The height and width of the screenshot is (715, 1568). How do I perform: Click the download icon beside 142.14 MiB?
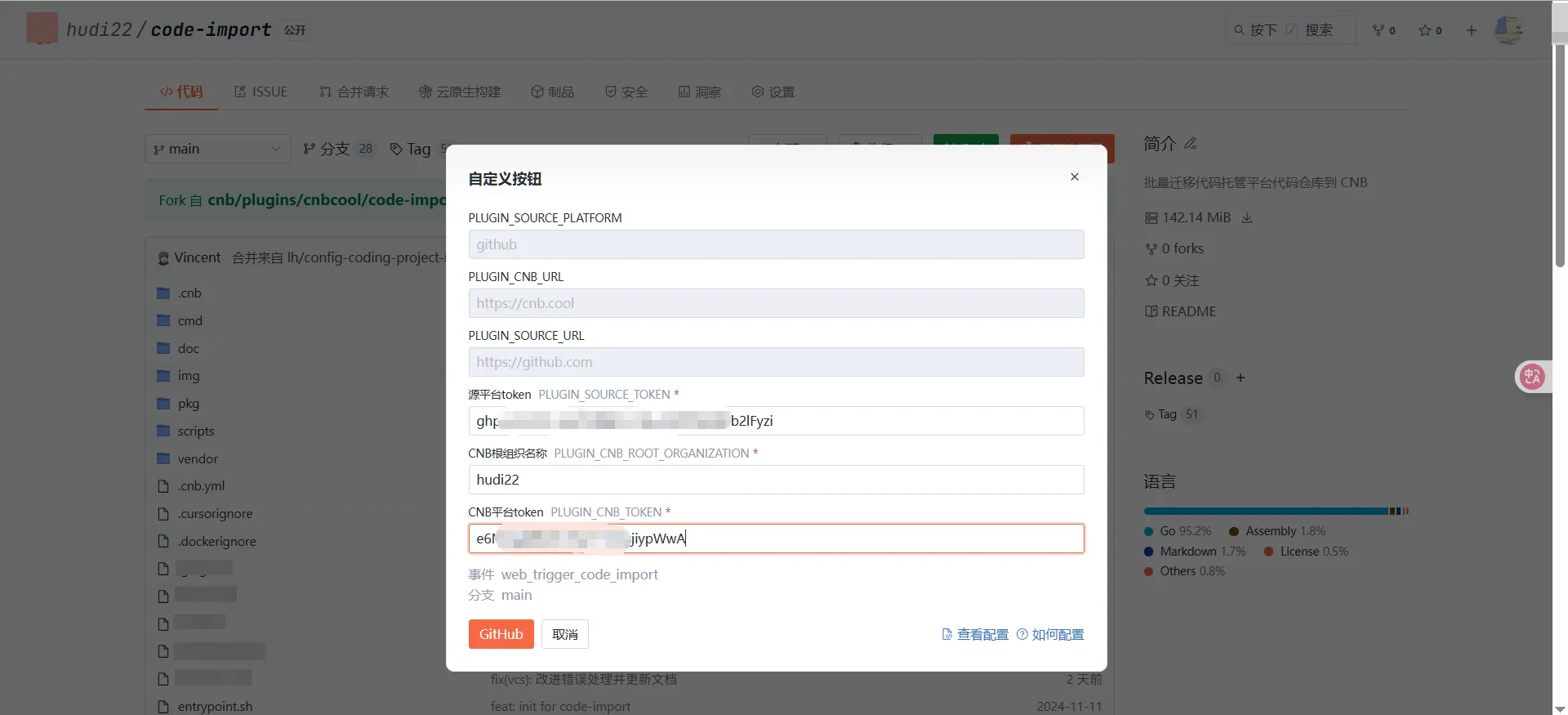(x=1247, y=217)
